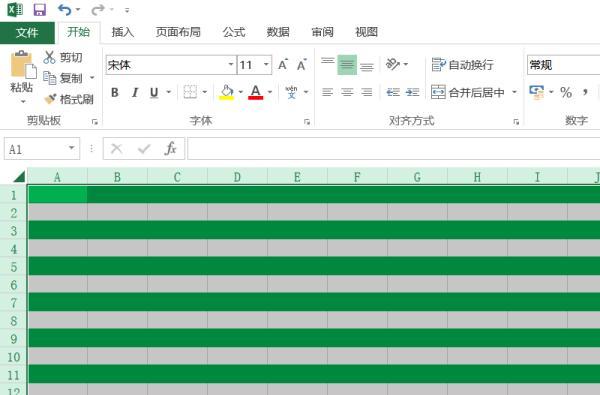600x395 pixels.
Task: Click the Undo arrow icon
Action: [64, 10]
